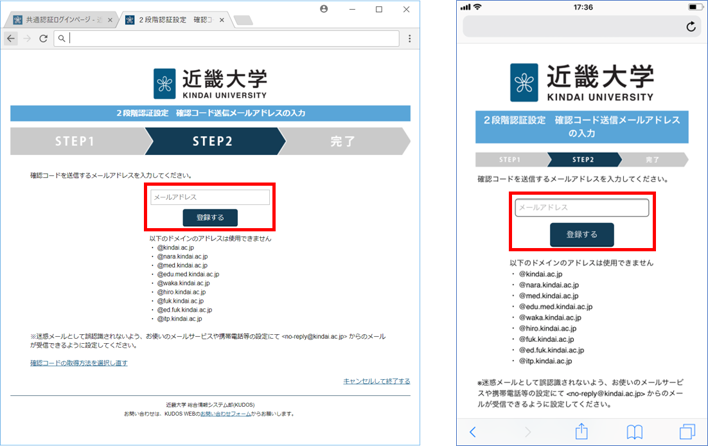Tap the mobile メールアドレス input field
The height and width of the screenshot is (446, 708).
(x=581, y=207)
